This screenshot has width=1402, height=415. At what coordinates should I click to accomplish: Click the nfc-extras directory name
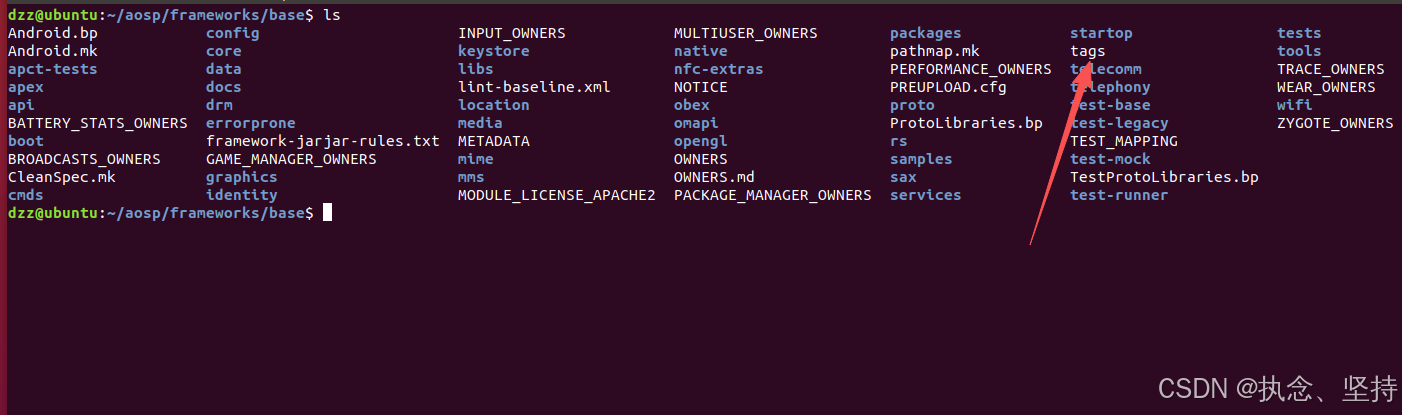[x=719, y=69]
